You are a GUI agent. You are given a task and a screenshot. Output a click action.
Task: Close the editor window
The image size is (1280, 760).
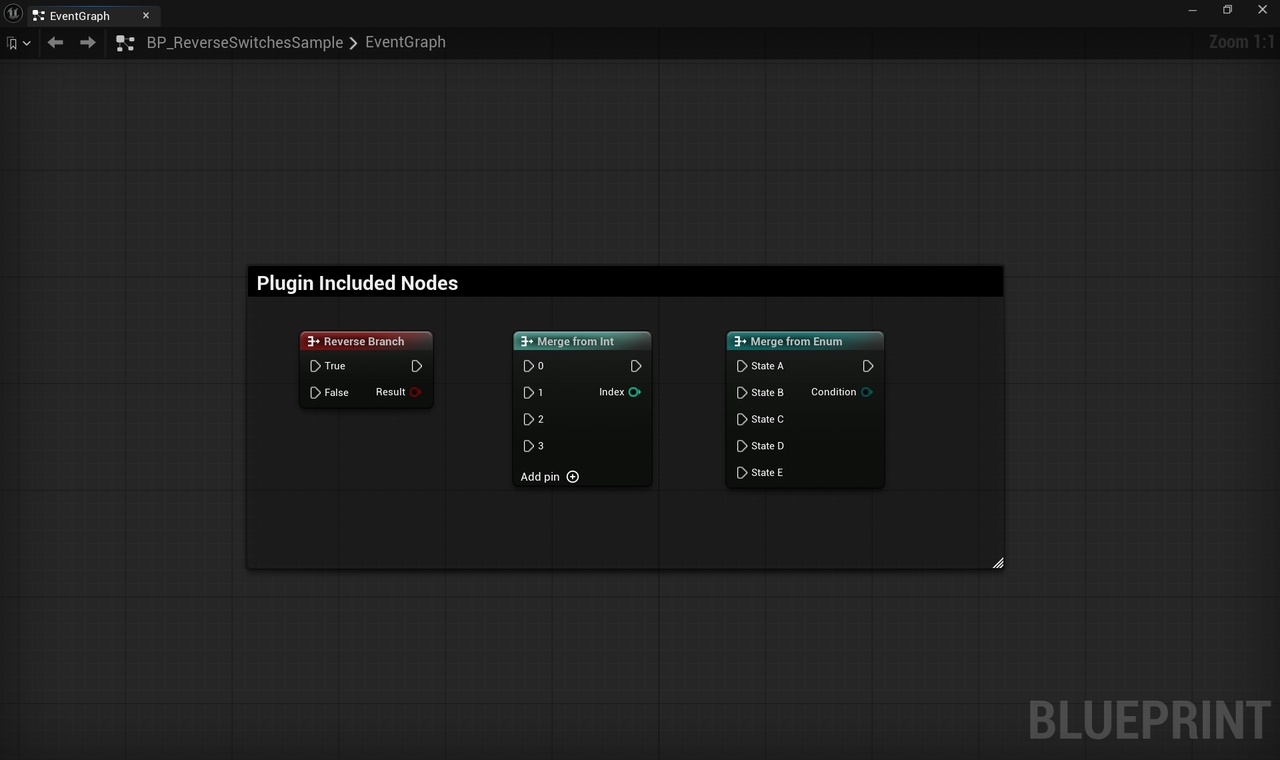[1262, 10]
